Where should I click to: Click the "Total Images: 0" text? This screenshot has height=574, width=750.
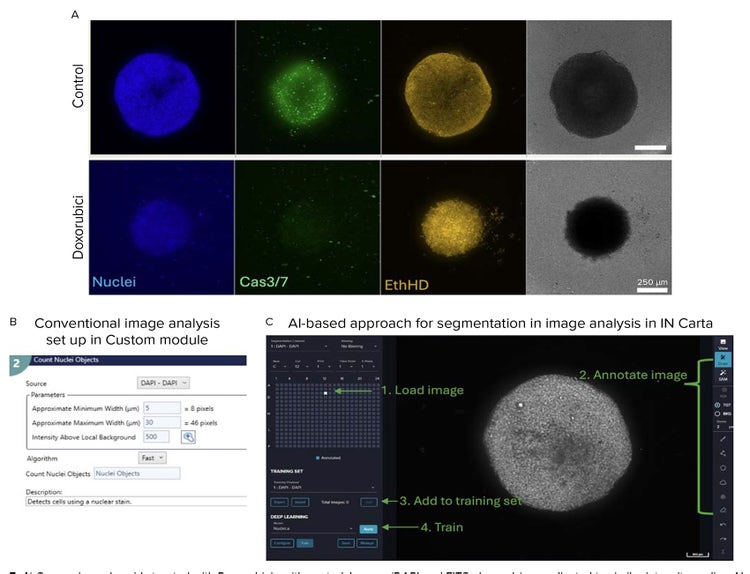coord(335,502)
